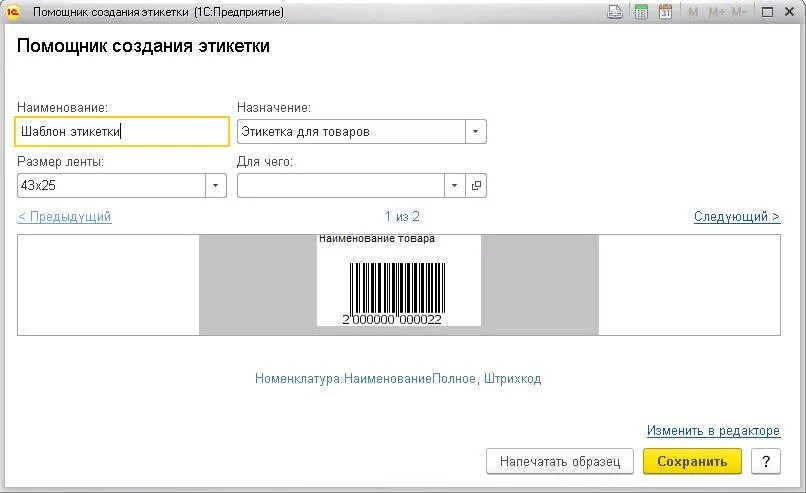Screen dimensions: 806x493
Task: Click the print icon in title bar
Action: coord(614,12)
